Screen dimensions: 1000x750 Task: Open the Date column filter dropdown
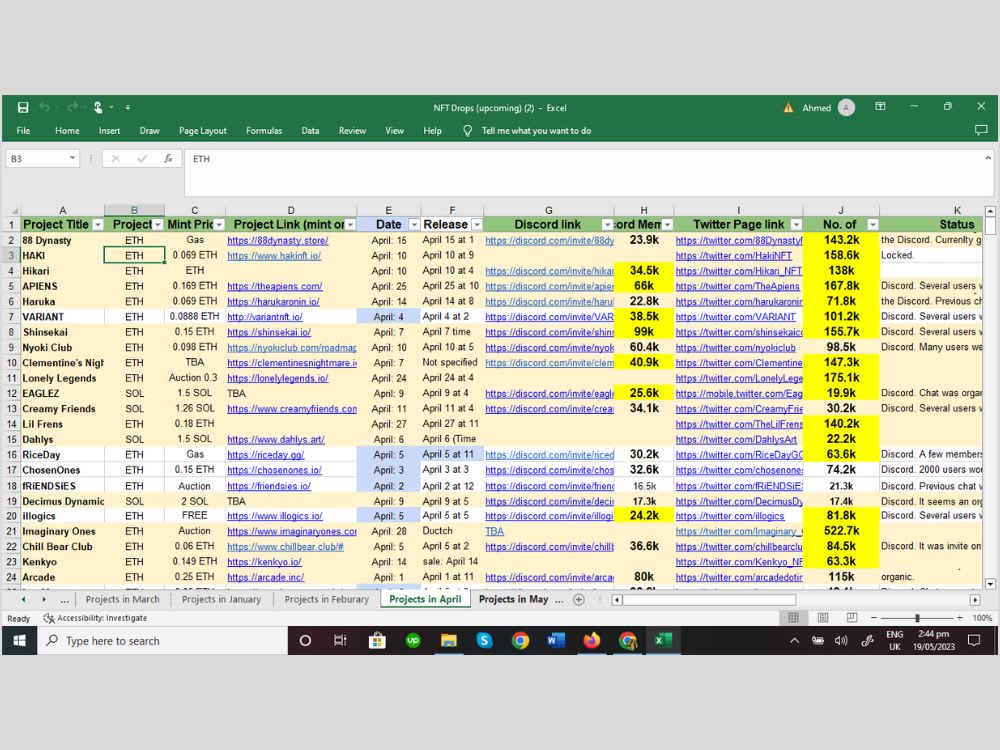coord(414,224)
